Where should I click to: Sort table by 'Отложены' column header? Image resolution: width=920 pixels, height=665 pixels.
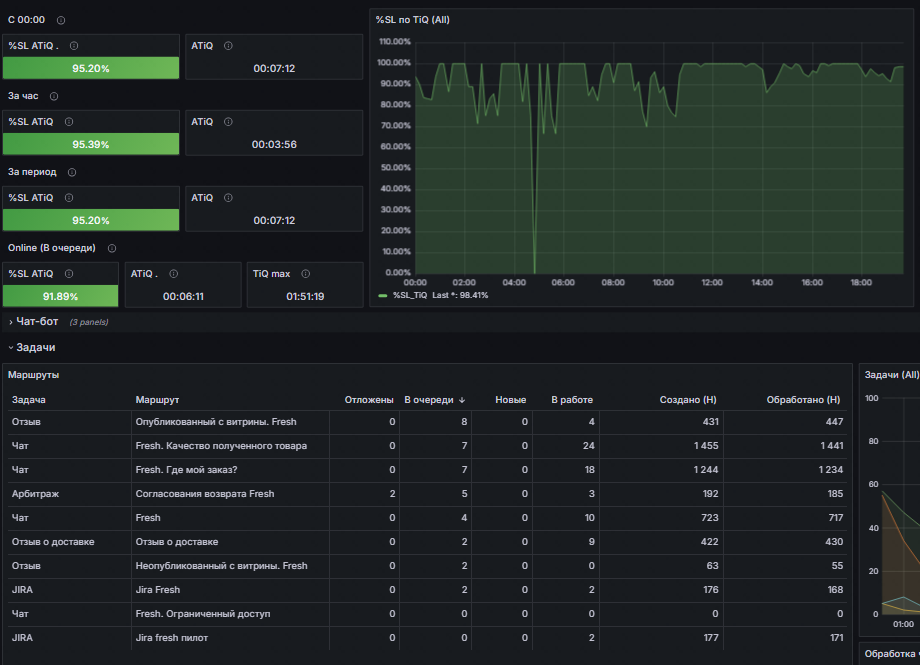pos(368,400)
